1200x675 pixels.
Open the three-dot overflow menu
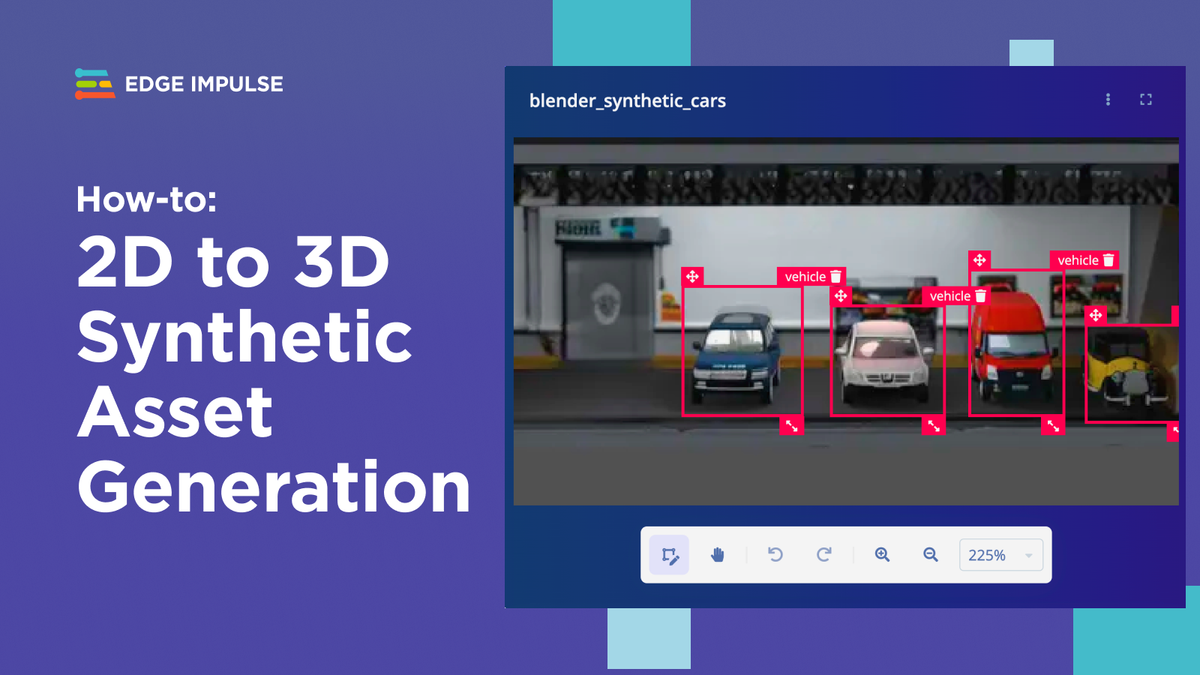click(1107, 99)
